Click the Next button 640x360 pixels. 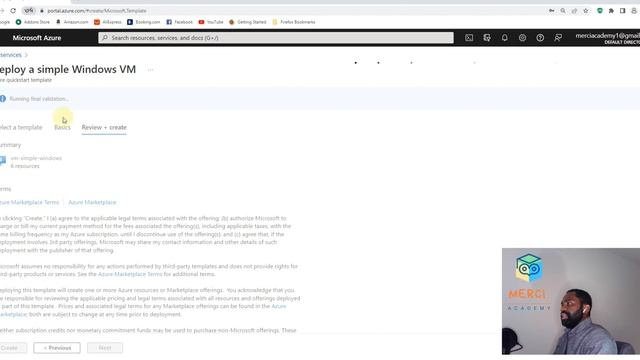click(x=105, y=348)
